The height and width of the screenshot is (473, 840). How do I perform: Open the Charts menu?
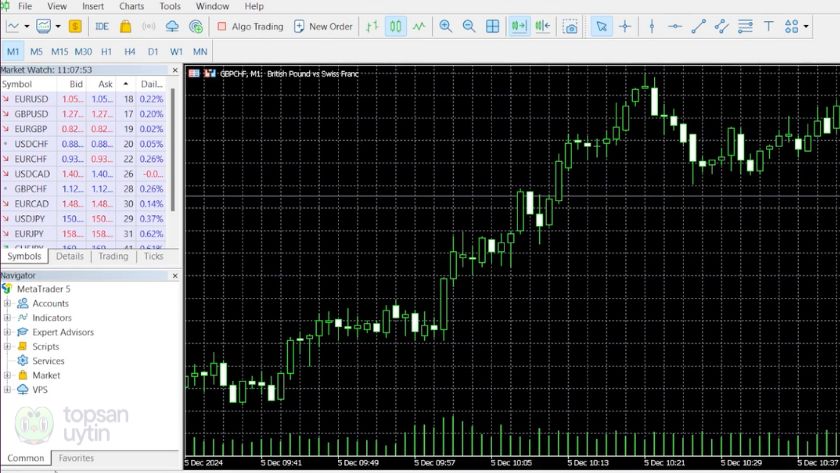pos(131,6)
